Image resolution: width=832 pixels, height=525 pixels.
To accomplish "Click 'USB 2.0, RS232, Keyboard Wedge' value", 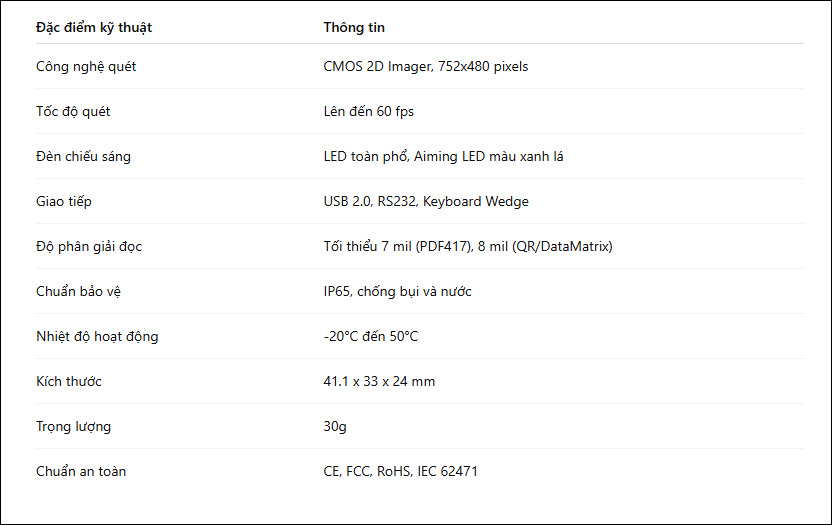I will click(x=426, y=202).
